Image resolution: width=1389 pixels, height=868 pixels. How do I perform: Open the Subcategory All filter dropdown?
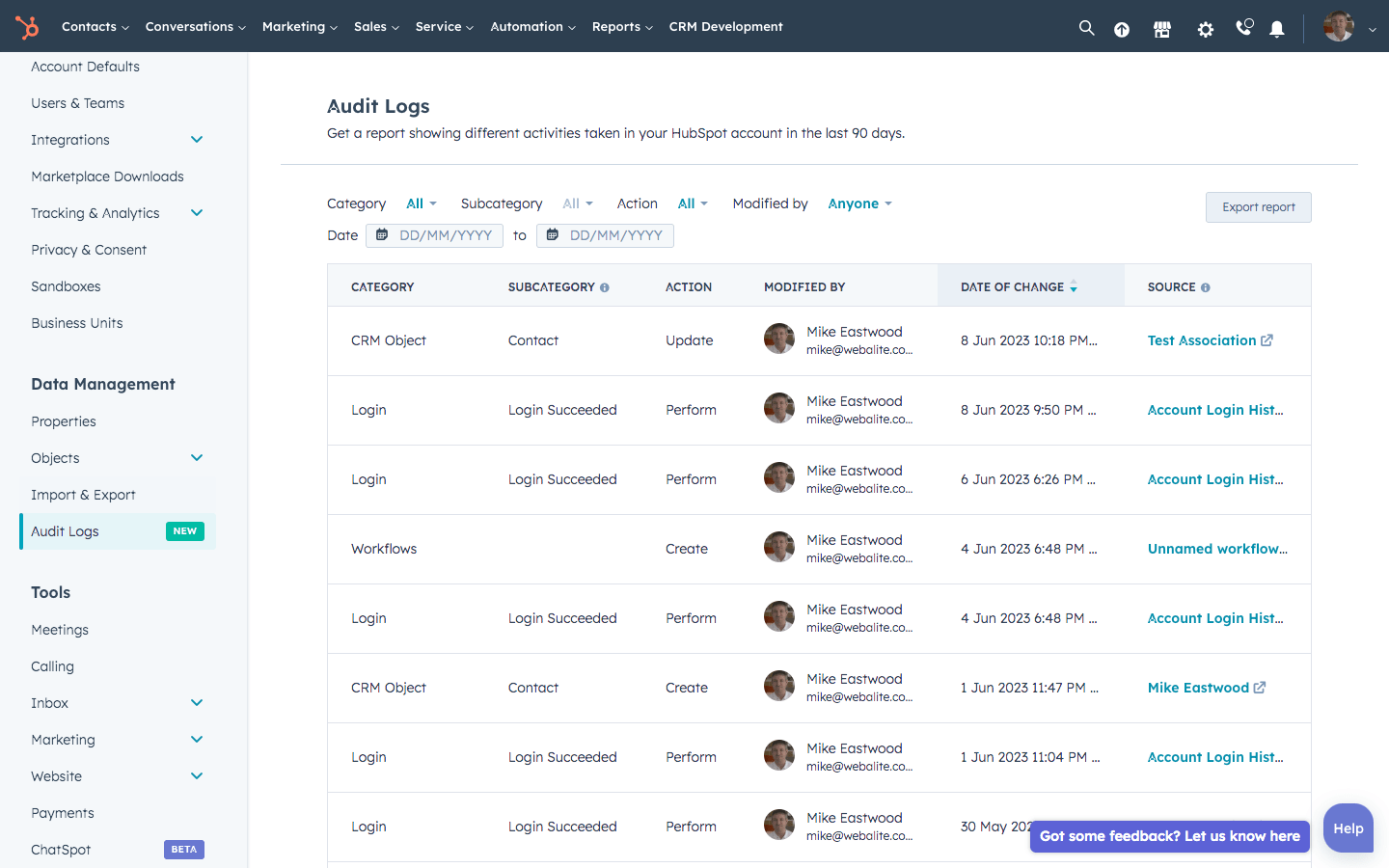tap(578, 203)
